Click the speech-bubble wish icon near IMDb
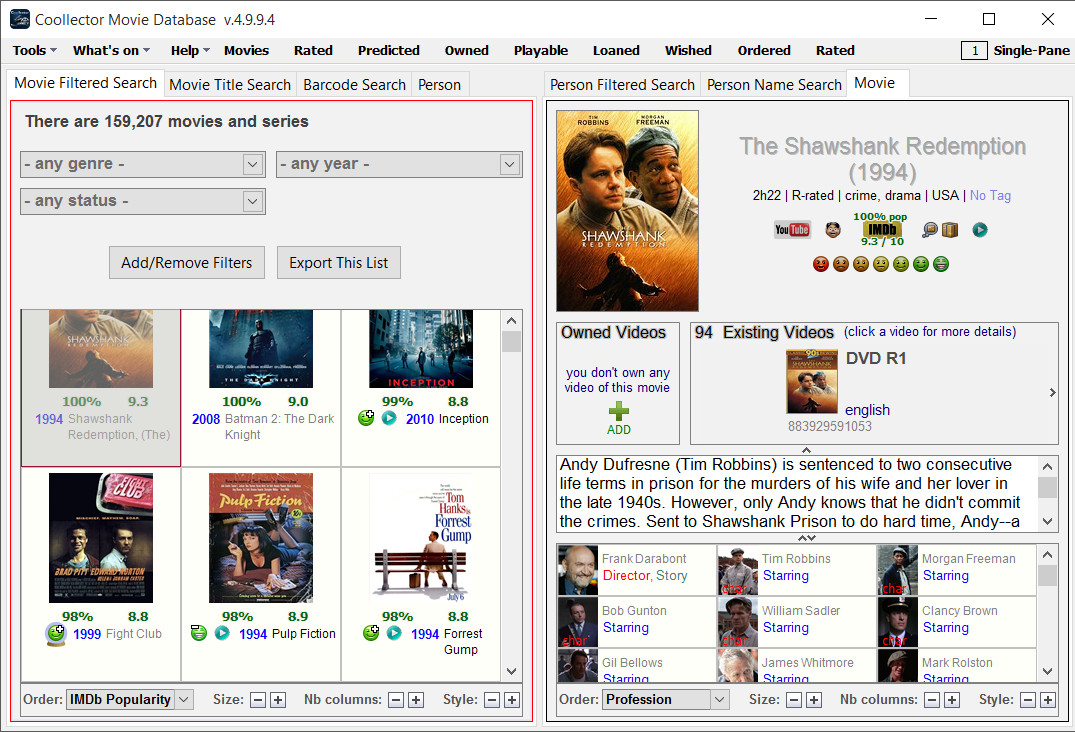 (930, 230)
